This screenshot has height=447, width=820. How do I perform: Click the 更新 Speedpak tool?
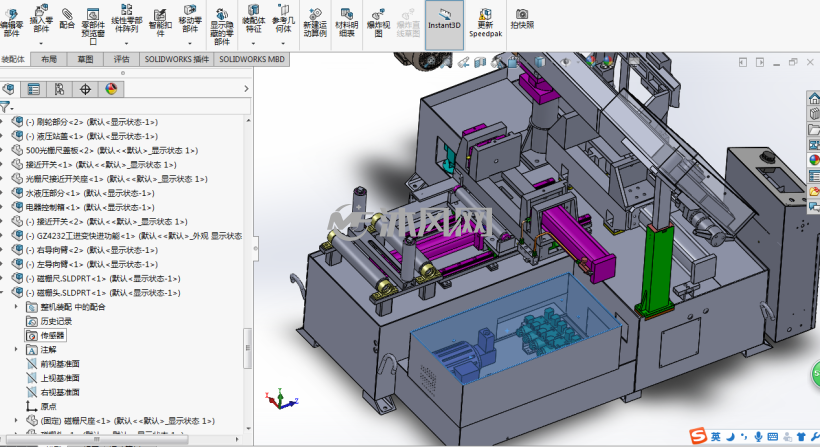pos(485,23)
